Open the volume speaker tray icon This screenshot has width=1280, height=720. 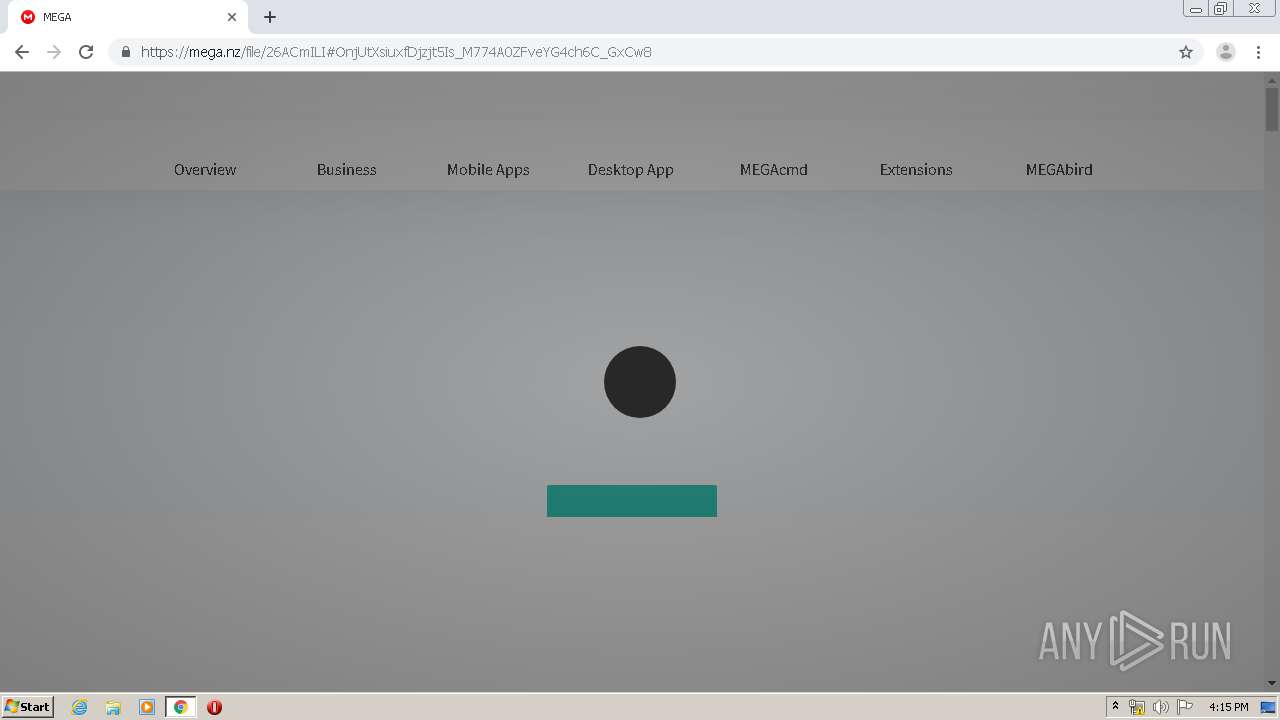(1161, 707)
